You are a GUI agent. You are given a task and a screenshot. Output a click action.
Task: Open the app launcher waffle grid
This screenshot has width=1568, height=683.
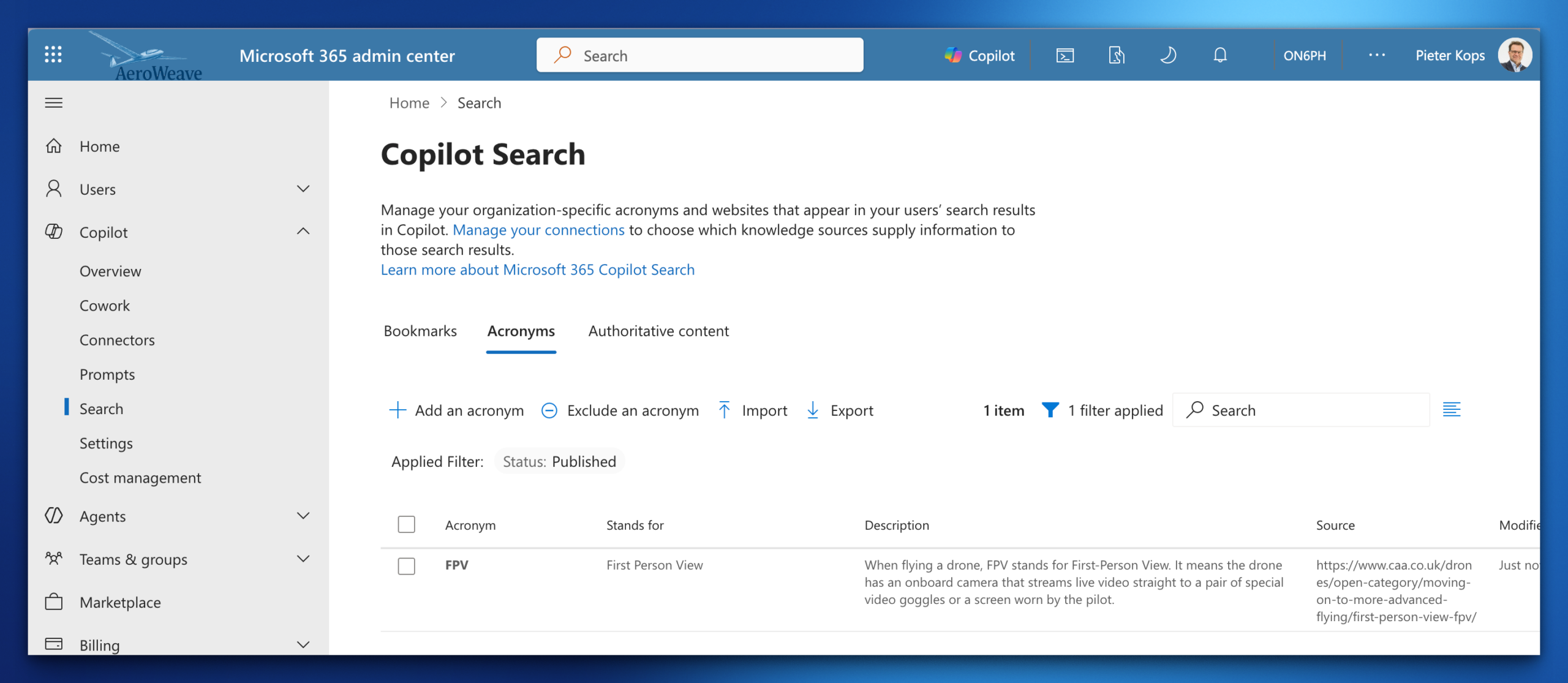53,55
